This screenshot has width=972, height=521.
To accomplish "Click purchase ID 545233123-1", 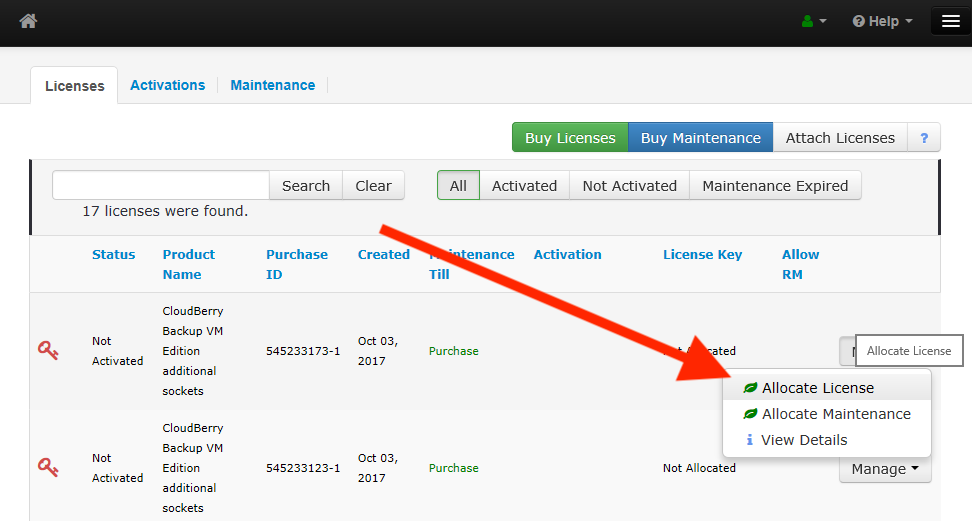I will (x=303, y=468).
